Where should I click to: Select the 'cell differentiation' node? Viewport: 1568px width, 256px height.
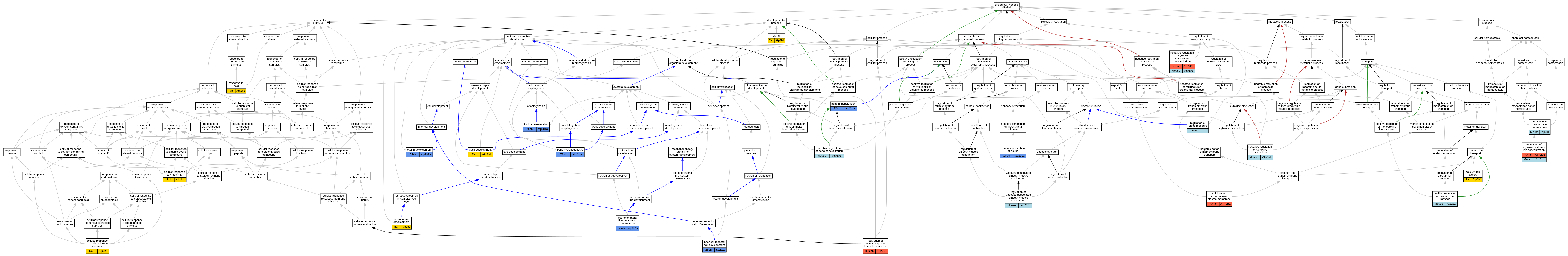click(722, 87)
